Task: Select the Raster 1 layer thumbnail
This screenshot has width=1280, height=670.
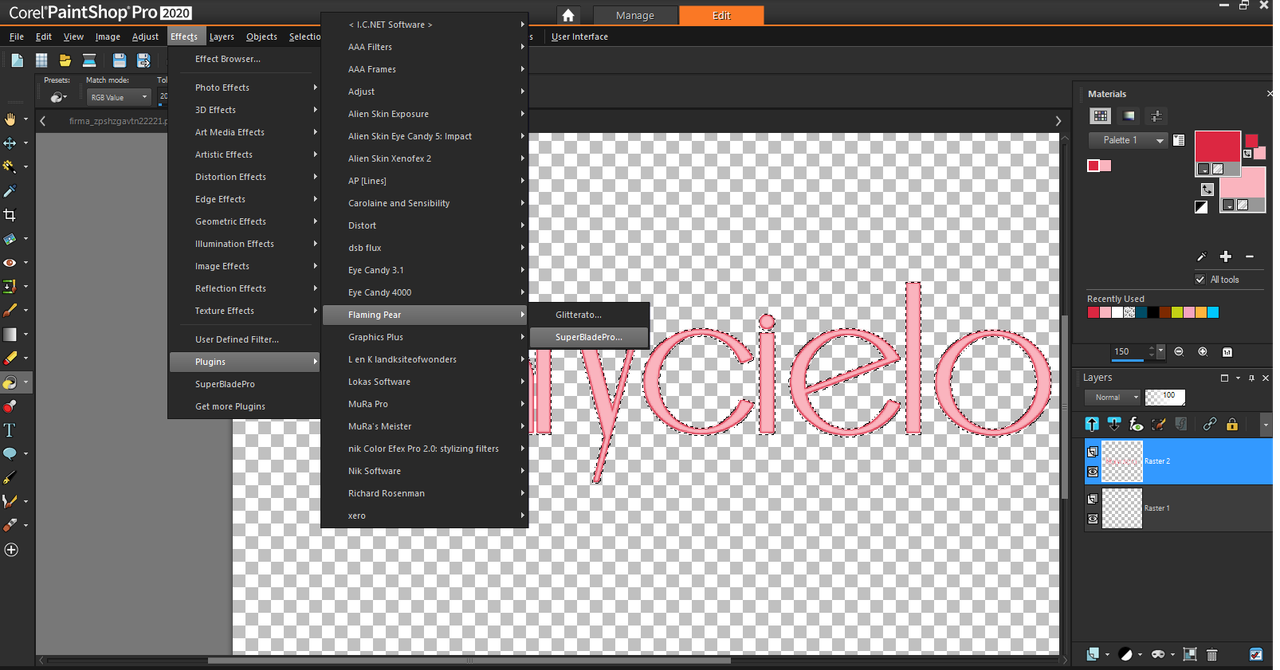Action: [x=1121, y=508]
